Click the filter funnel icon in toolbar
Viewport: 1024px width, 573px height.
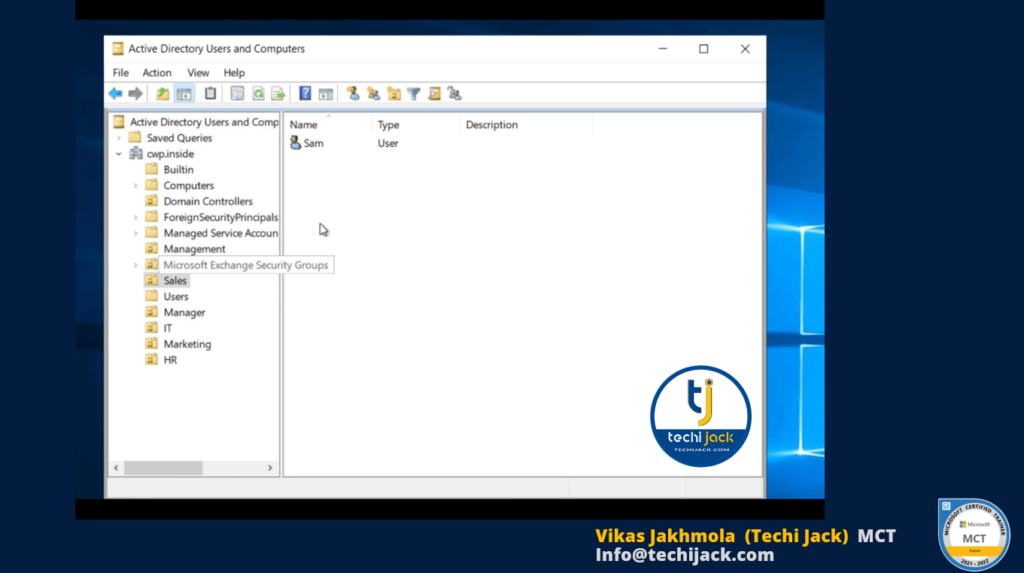click(x=413, y=94)
